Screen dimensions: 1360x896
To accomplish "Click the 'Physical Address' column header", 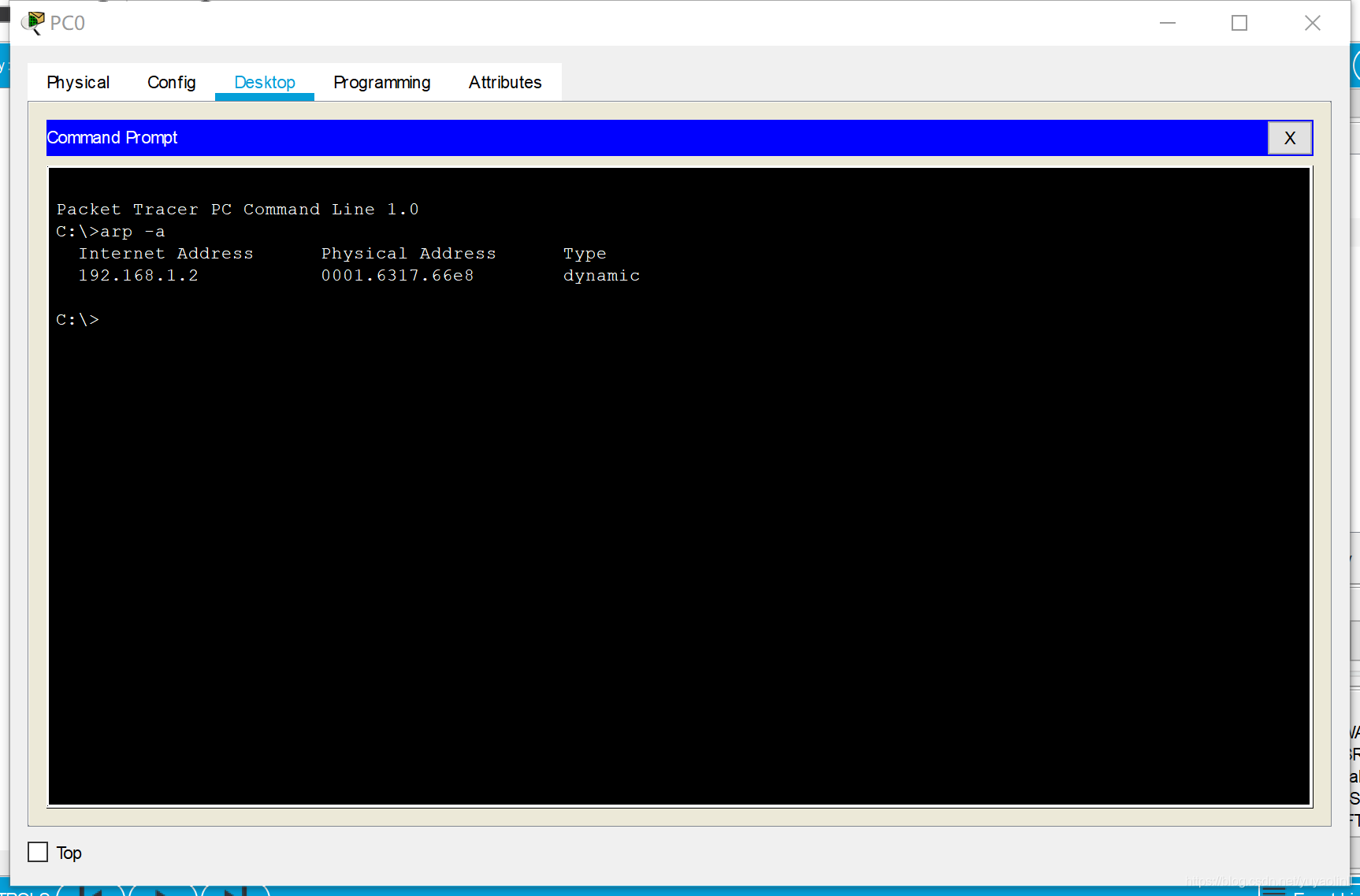I will pyautogui.click(x=409, y=253).
